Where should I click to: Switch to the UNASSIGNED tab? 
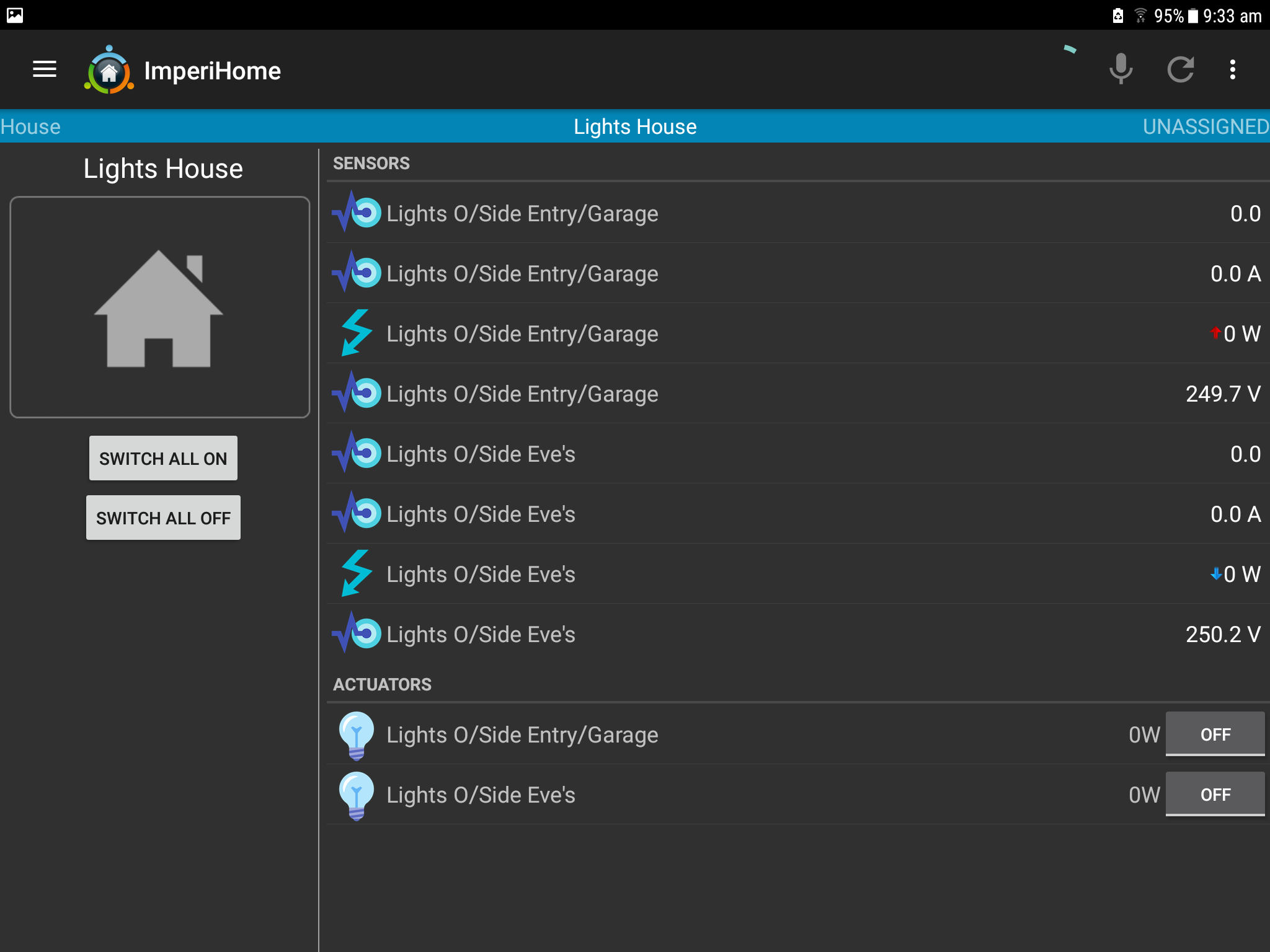[1205, 127]
